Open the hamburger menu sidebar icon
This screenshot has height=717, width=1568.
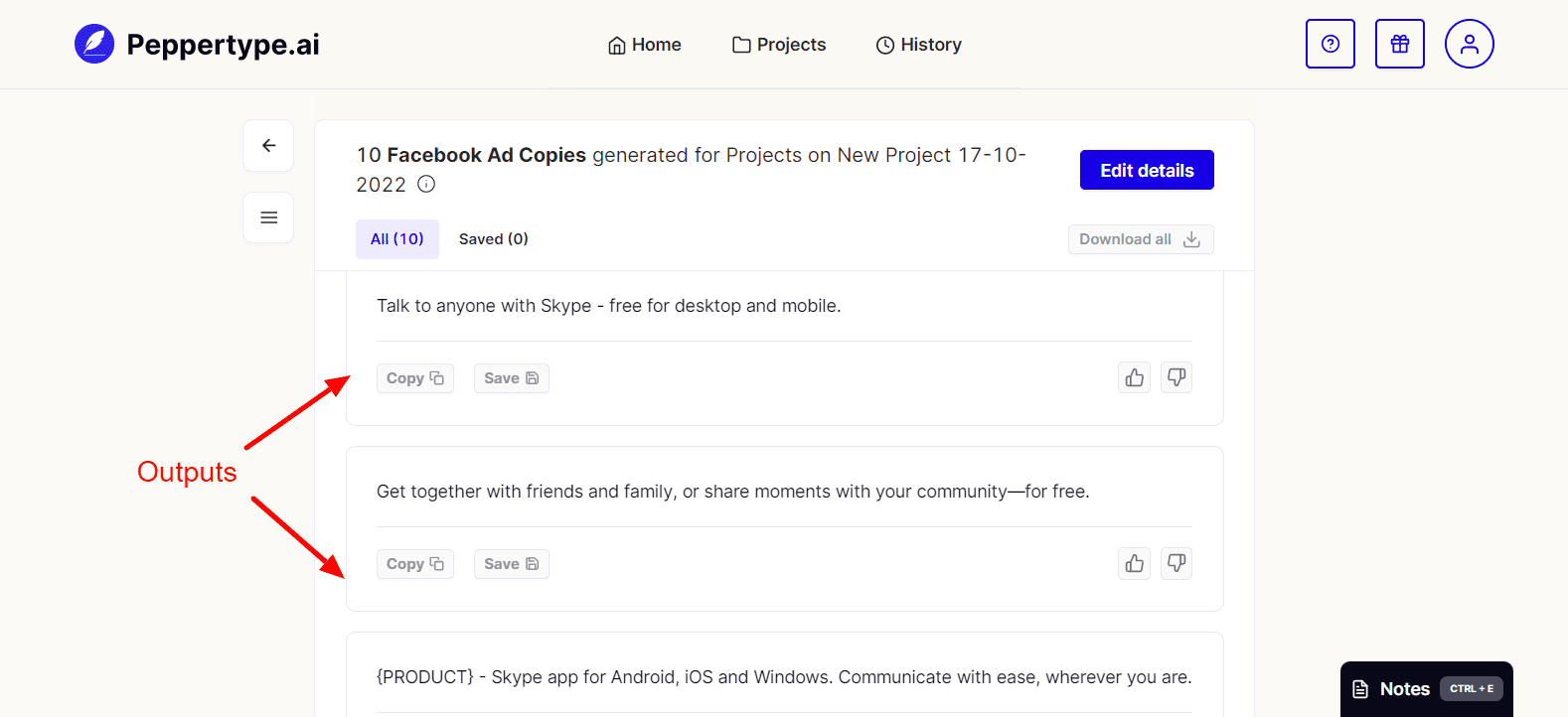pos(268,217)
